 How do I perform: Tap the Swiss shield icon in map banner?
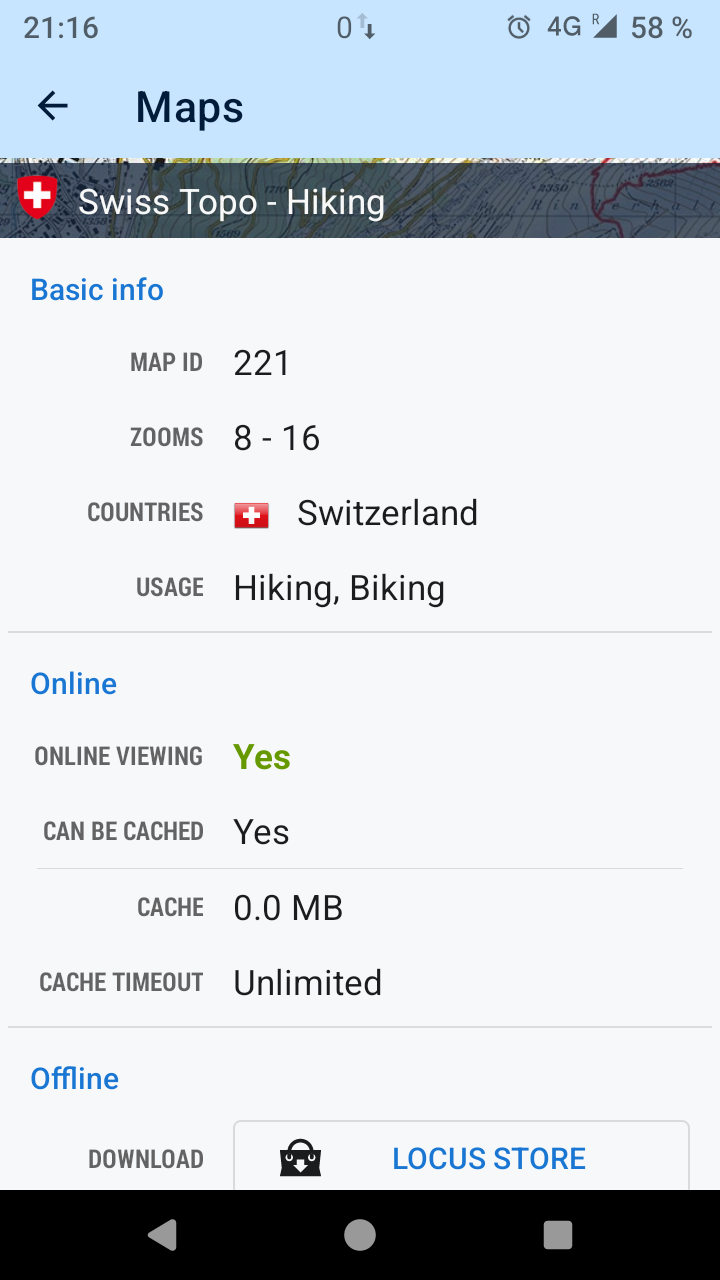pyautogui.click(x=38, y=198)
